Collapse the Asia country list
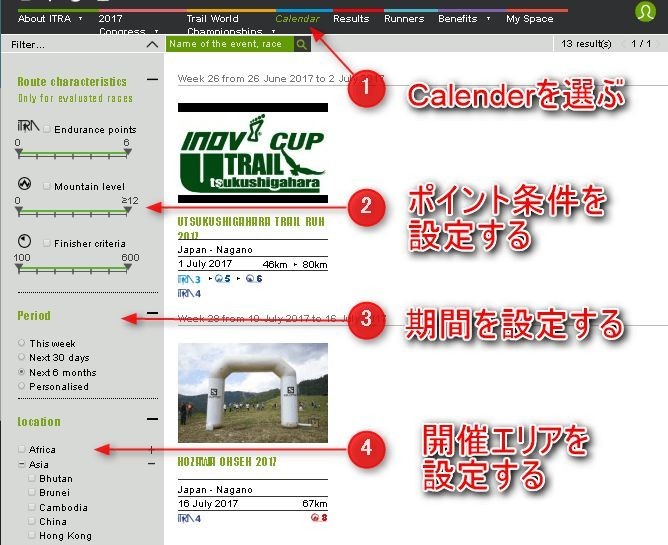 152,464
